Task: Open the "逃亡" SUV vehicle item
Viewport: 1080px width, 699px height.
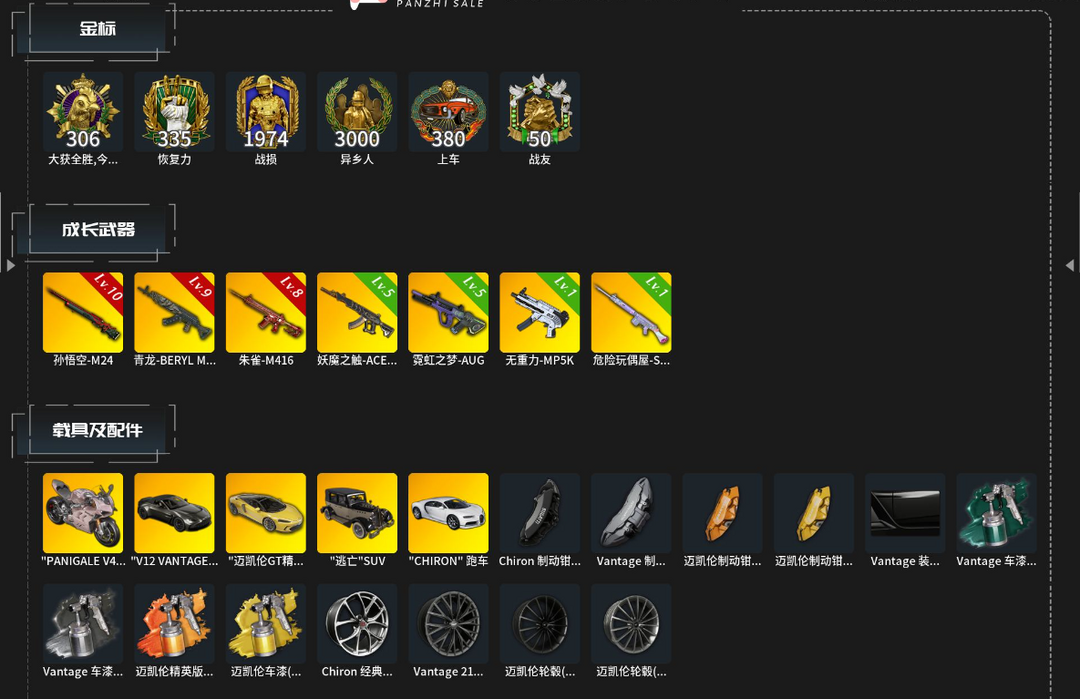Action: 357,513
